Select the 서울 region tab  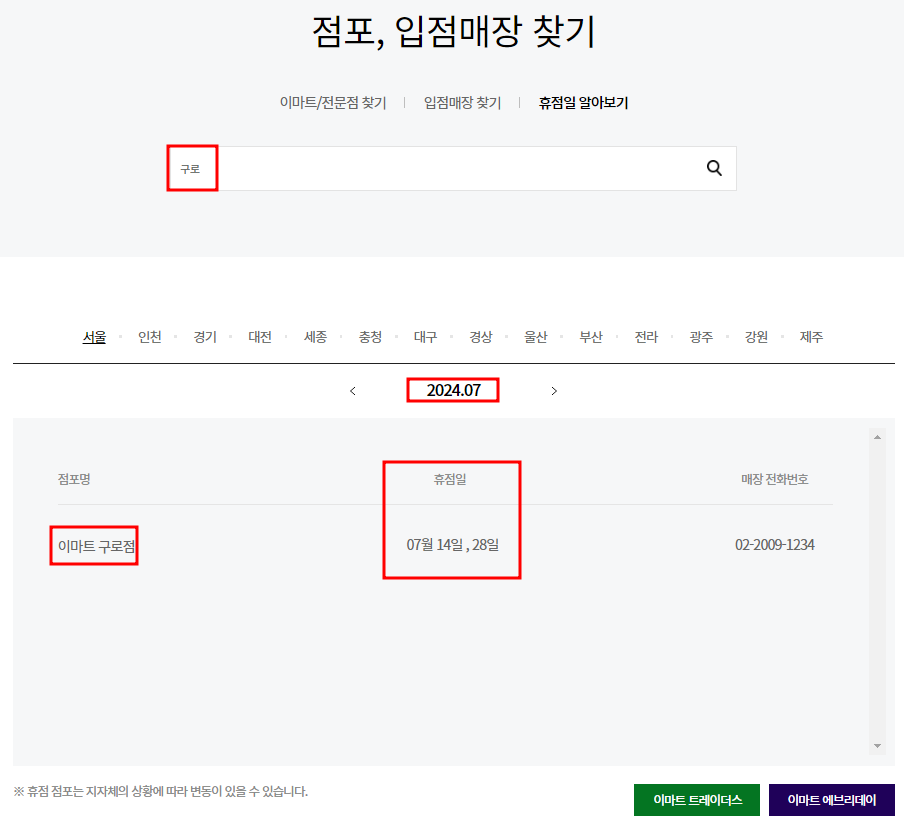94,337
